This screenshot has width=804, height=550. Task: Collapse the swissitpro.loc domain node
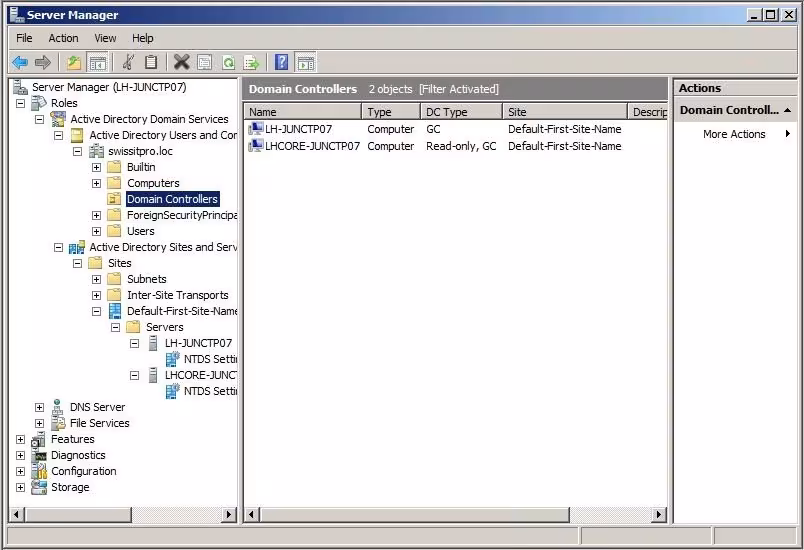pos(78,151)
